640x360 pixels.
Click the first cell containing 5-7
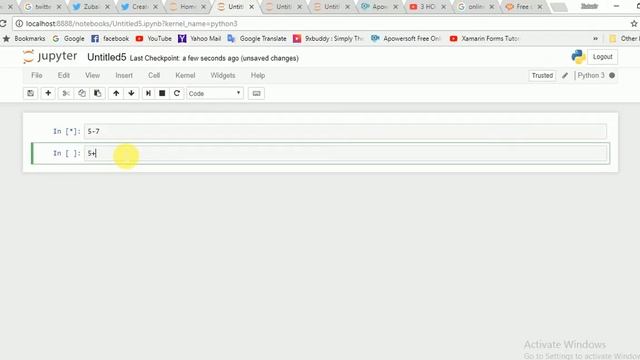click(x=345, y=131)
